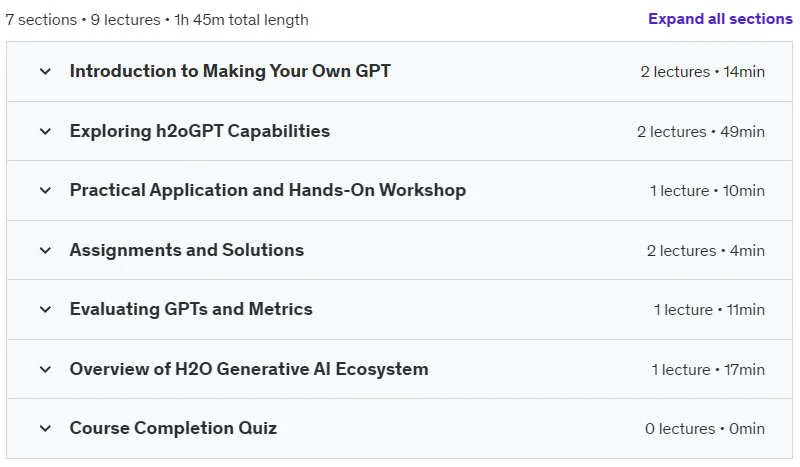Open chevron beside Practical Application and Hands-On Workshop
Screen dimensions: 800x467
coord(45,191)
